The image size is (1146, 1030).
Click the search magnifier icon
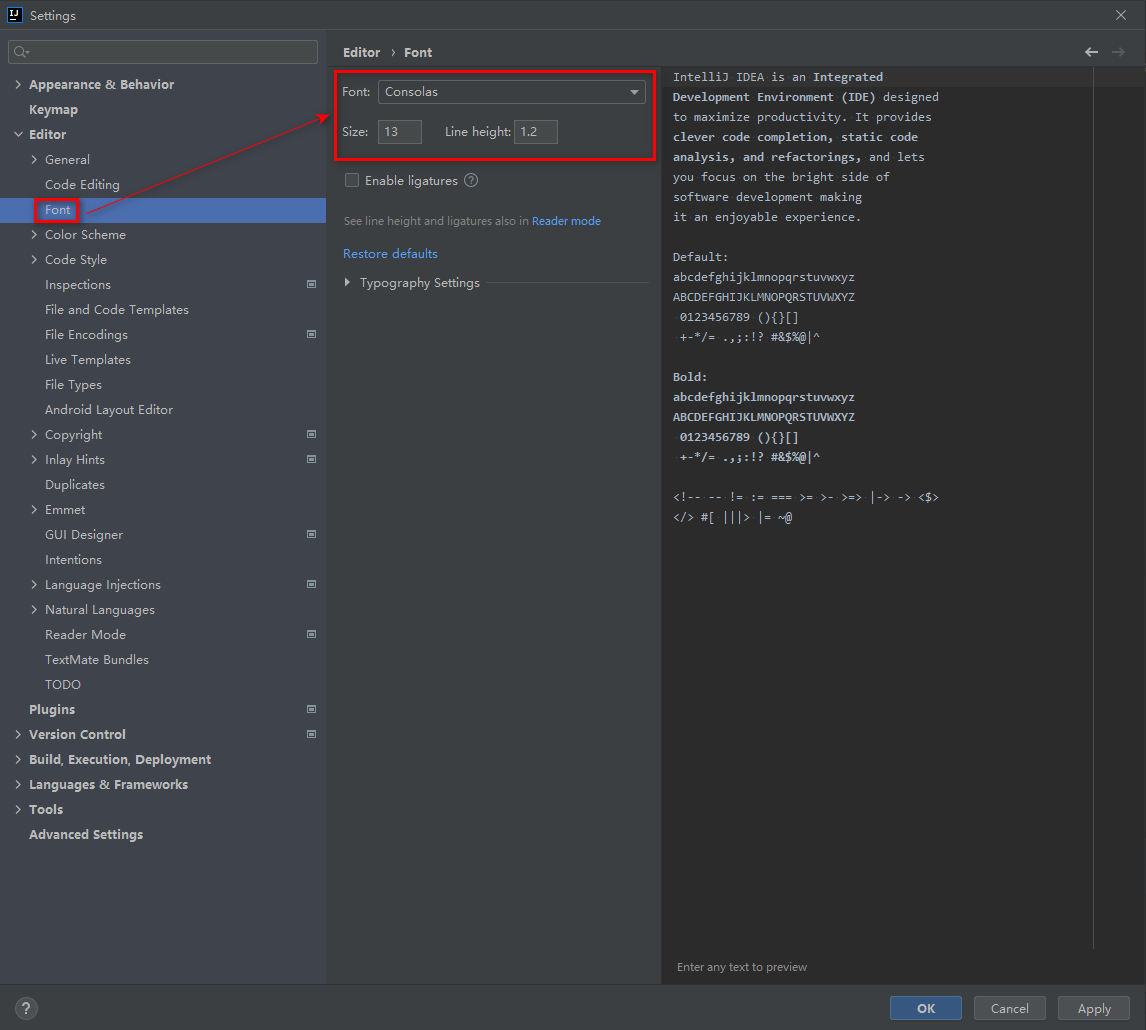click(x=21, y=52)
